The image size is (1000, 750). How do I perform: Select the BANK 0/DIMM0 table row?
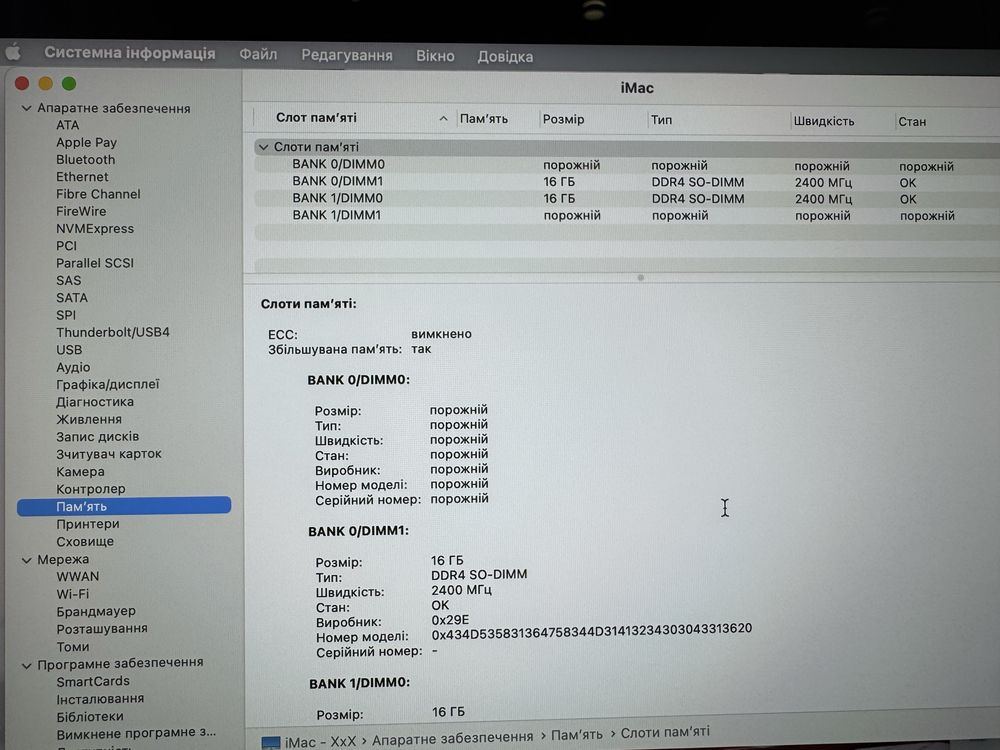point(627,165)
